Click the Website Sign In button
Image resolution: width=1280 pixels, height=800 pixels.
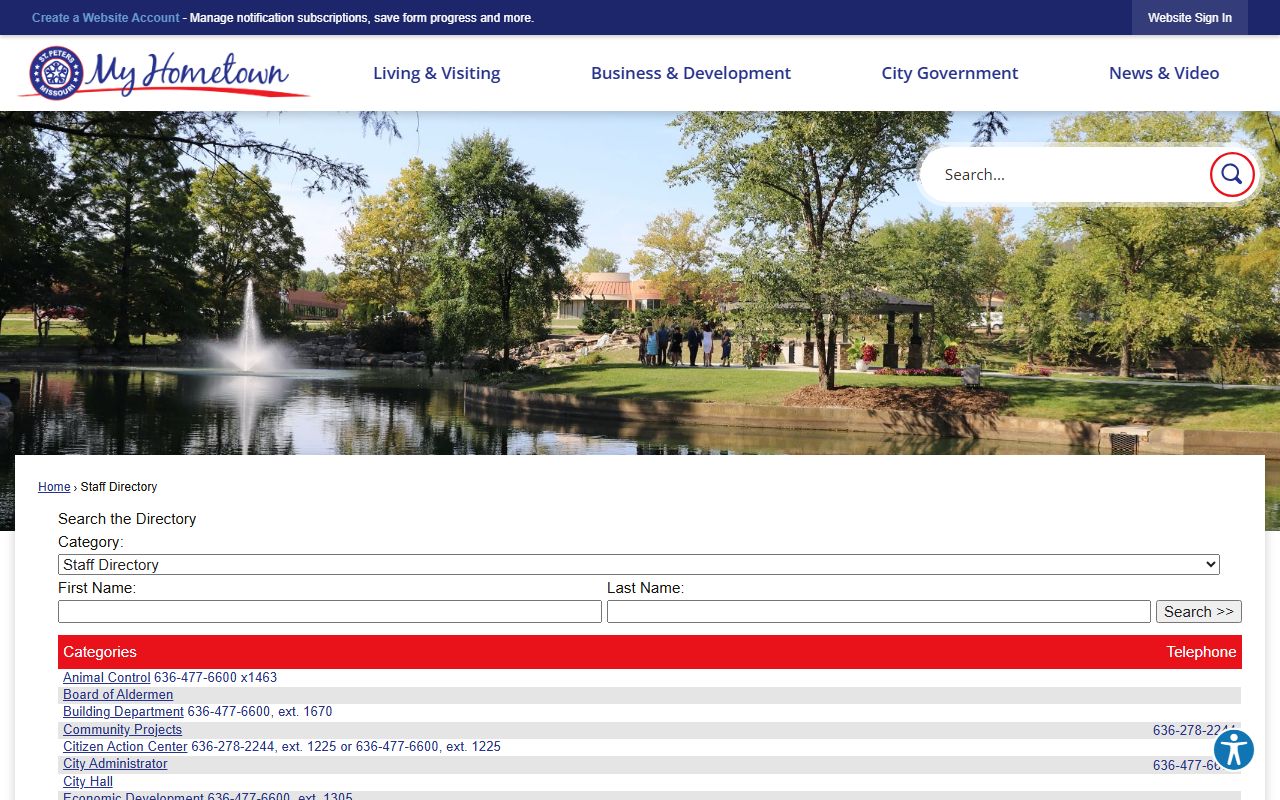point(1190,18)
